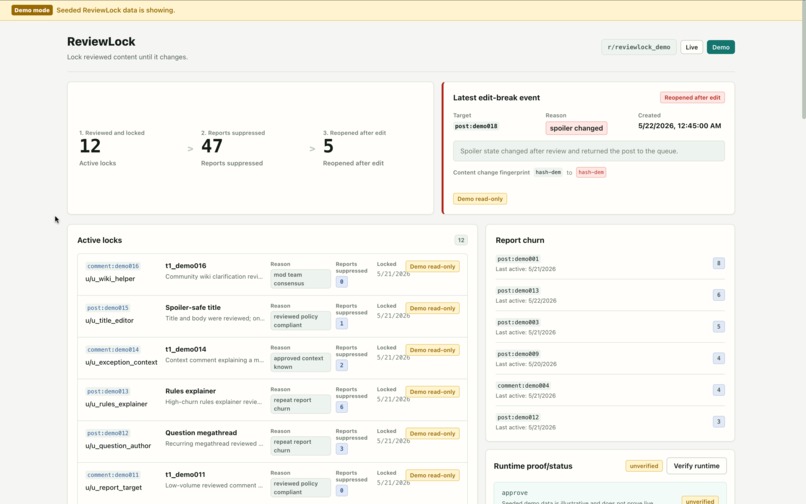Click user u/u_wiki_helper
806x504 pixels.
pos(110,279)
